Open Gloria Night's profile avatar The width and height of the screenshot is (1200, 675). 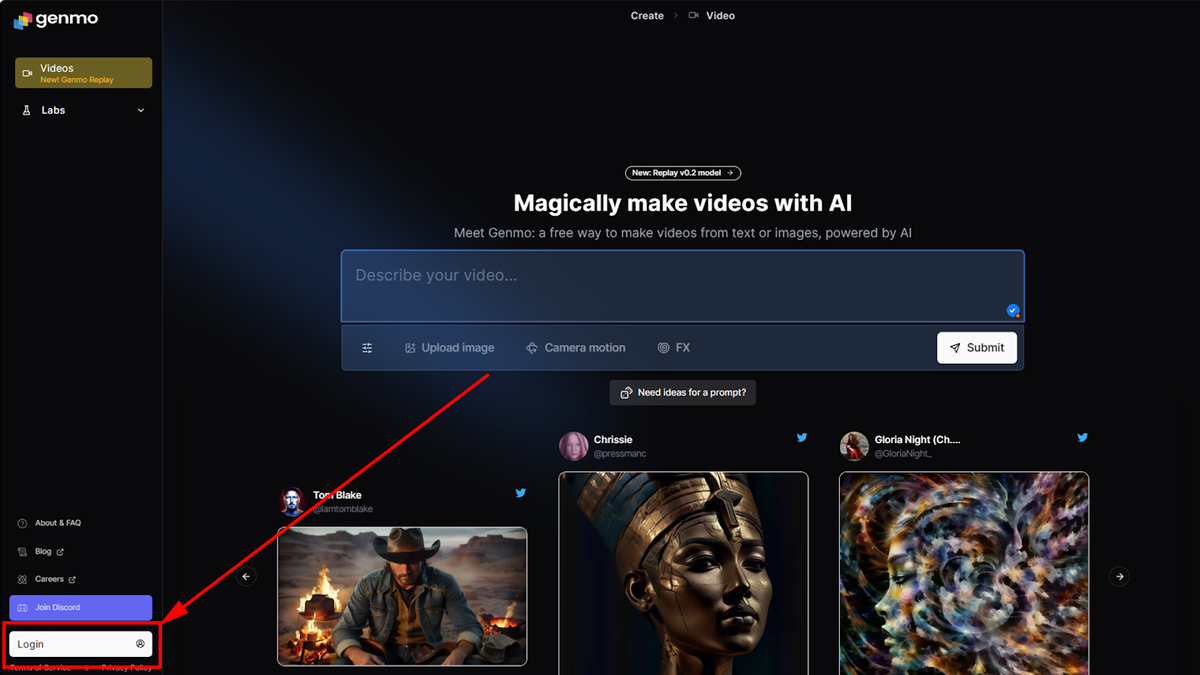click(x=854, y=446)
